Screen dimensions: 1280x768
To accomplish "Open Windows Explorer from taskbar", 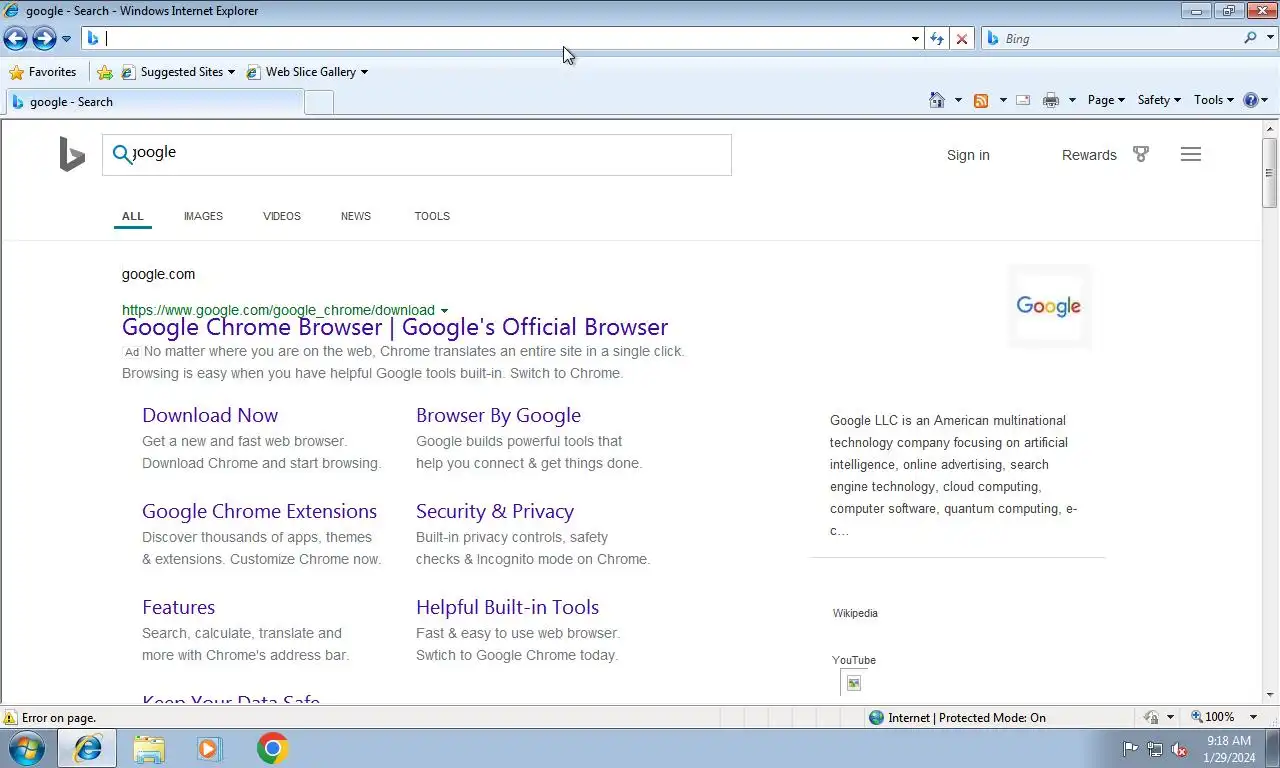I will tap(149, 748).
